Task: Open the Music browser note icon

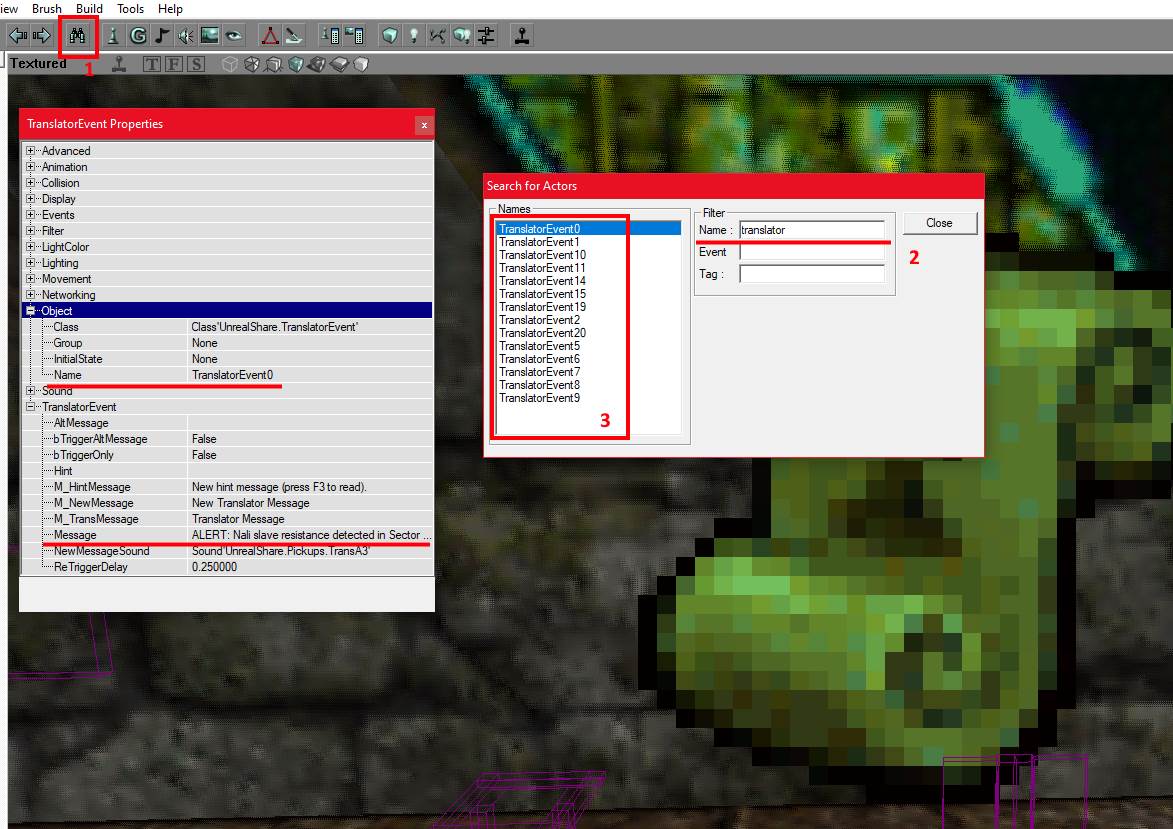Action: click(x=162, y=35)
